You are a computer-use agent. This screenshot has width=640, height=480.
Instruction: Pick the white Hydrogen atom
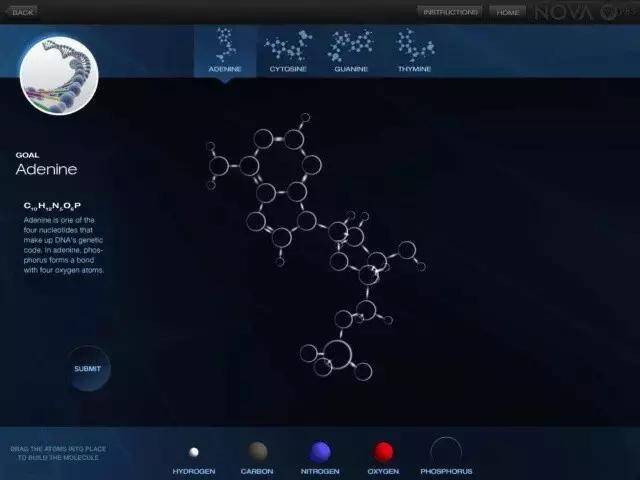pos(194,452)
